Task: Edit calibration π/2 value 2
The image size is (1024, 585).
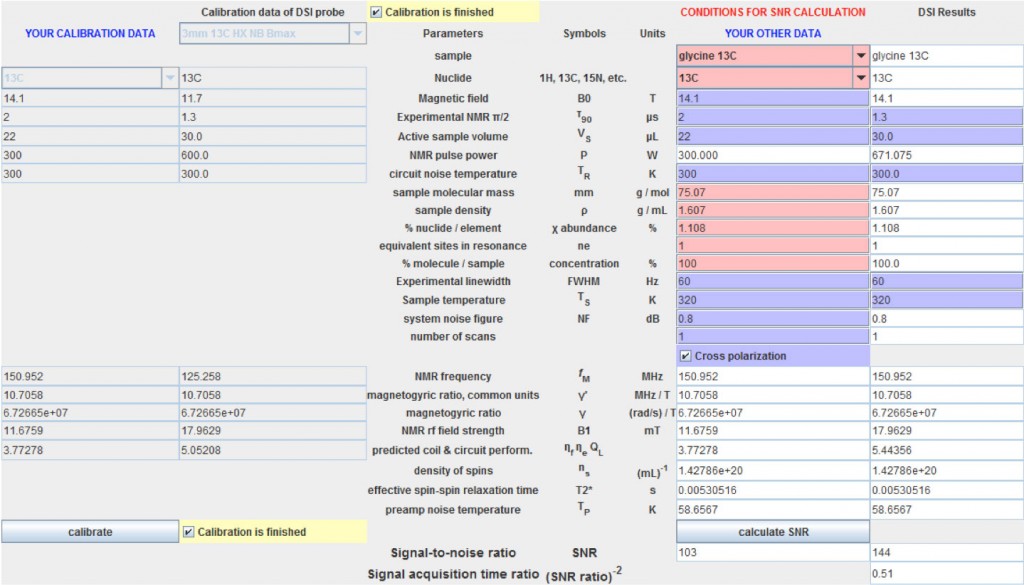Action: (90, 117)
